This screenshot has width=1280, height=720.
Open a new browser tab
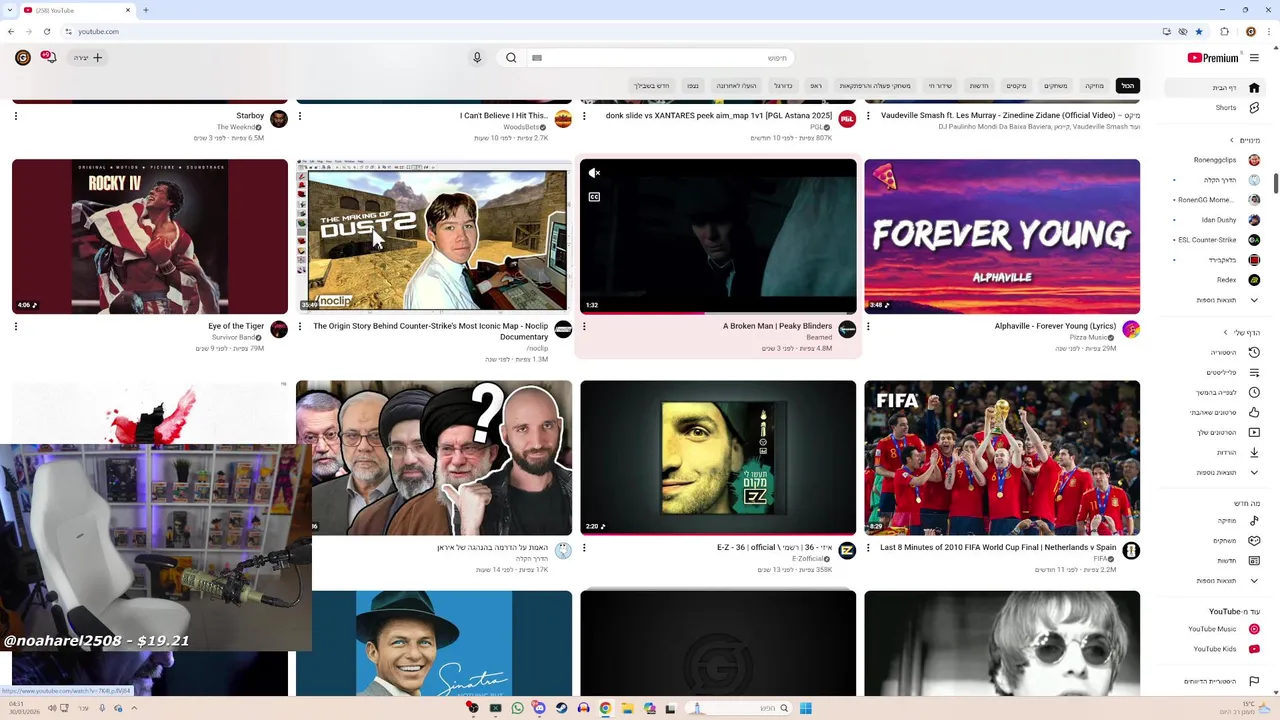(145, 10)
